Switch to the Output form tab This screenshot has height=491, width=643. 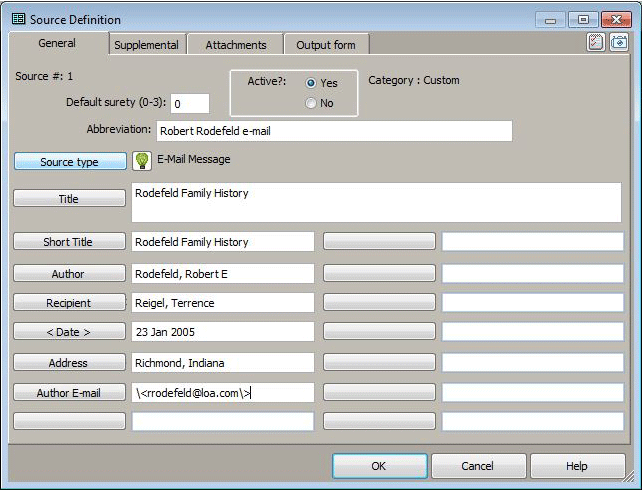tap(326, 45)
